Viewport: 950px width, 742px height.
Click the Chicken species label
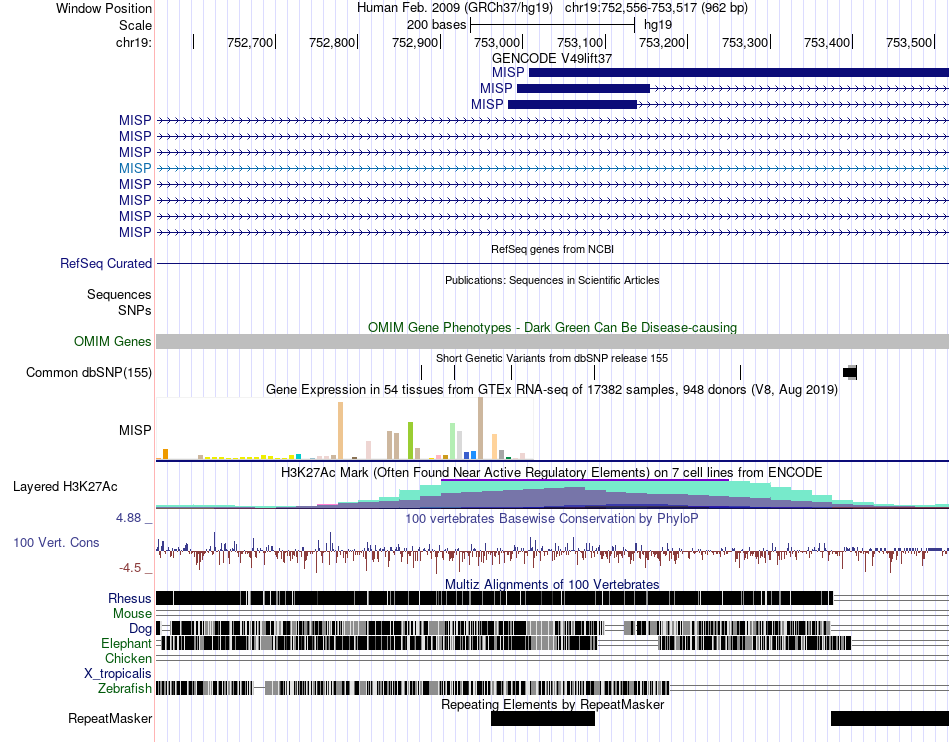(128, 658)
